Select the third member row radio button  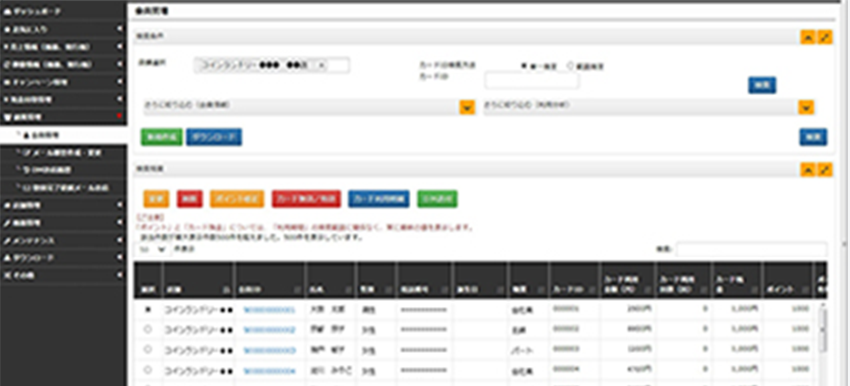148,350
